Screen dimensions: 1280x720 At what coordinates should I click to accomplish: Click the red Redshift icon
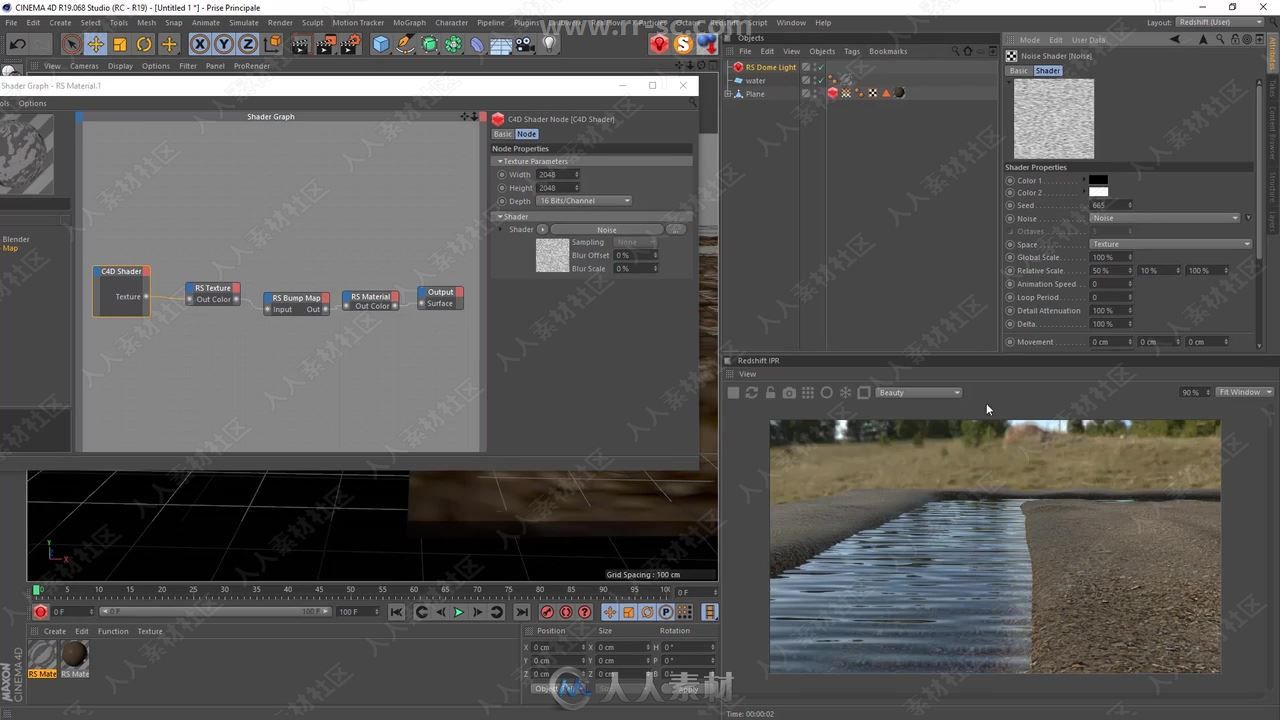(659, 44)
